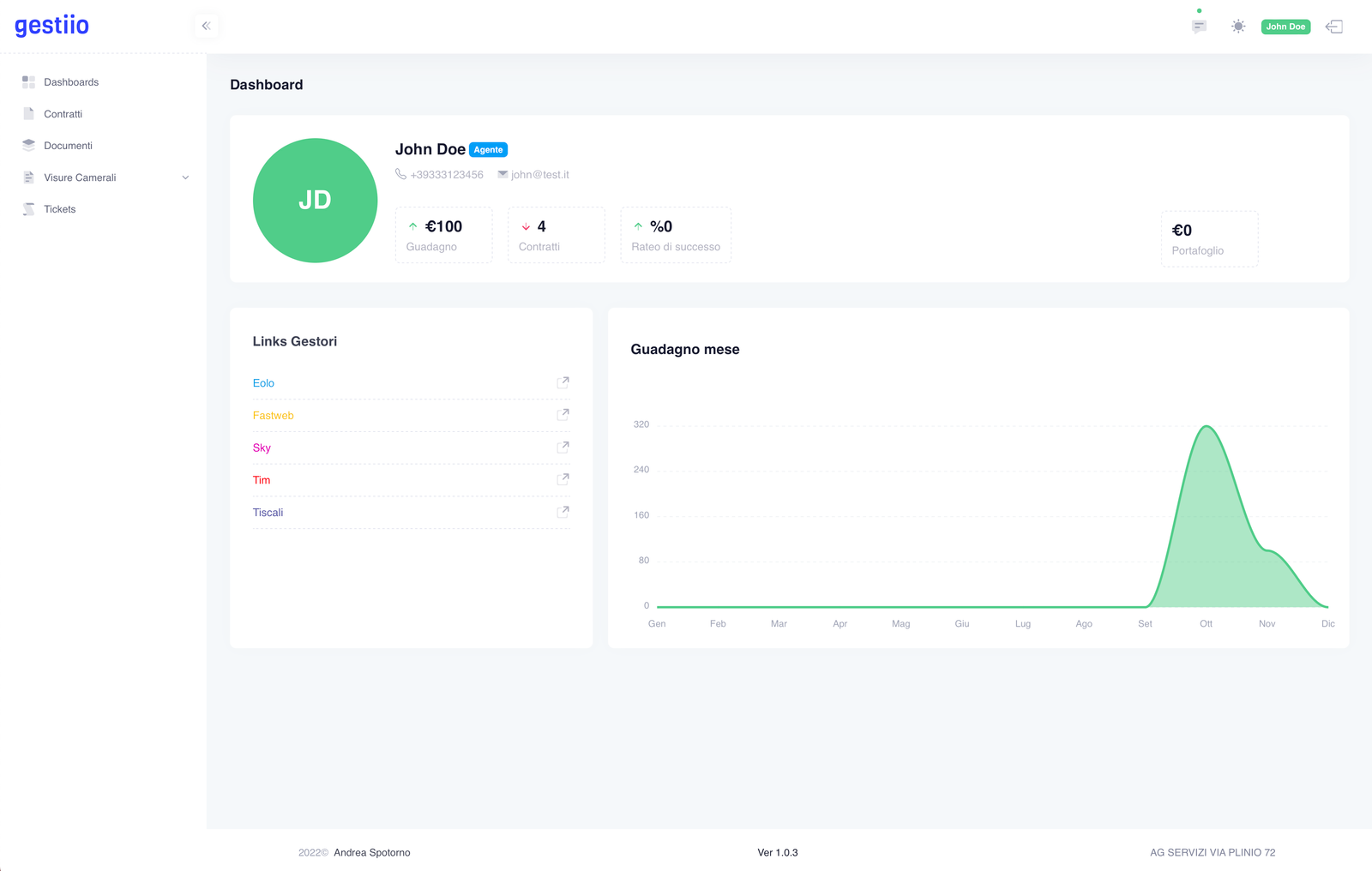Screen dimensions: 1372x871
Task: Open the chat messages icon in header
Action: (1199, 27)
